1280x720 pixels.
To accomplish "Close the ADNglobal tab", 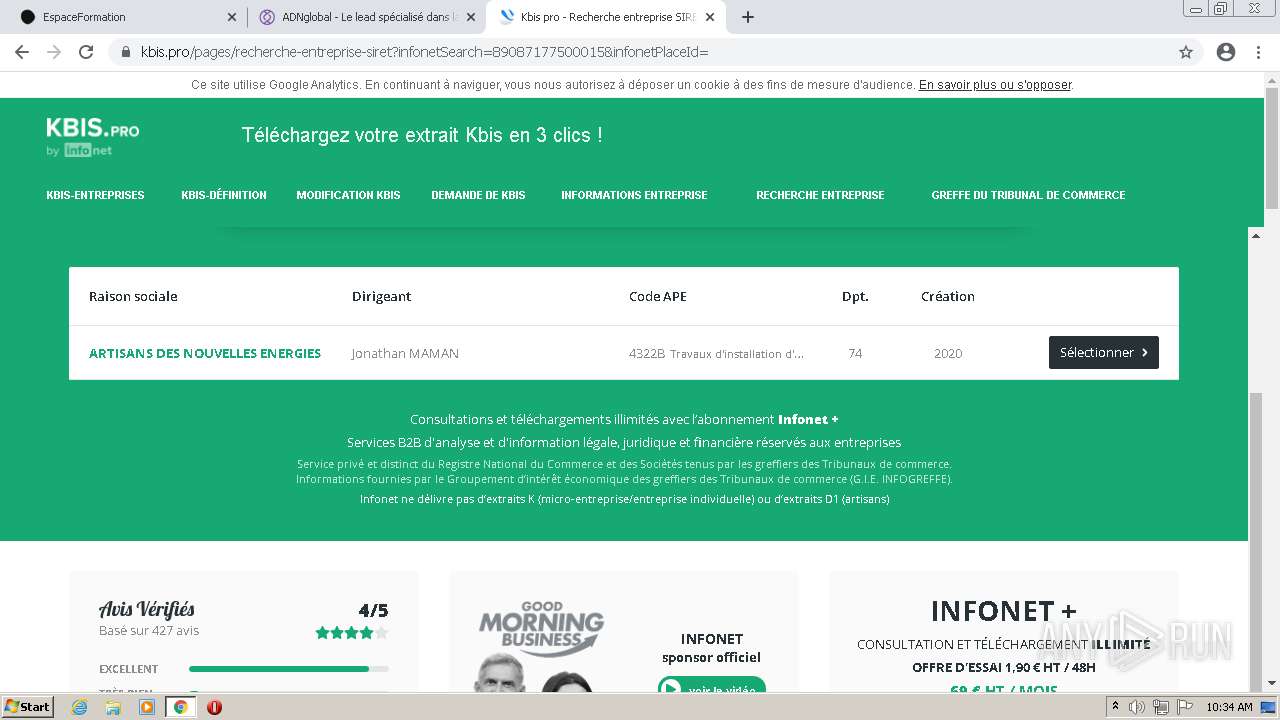I will pos(470,17).
